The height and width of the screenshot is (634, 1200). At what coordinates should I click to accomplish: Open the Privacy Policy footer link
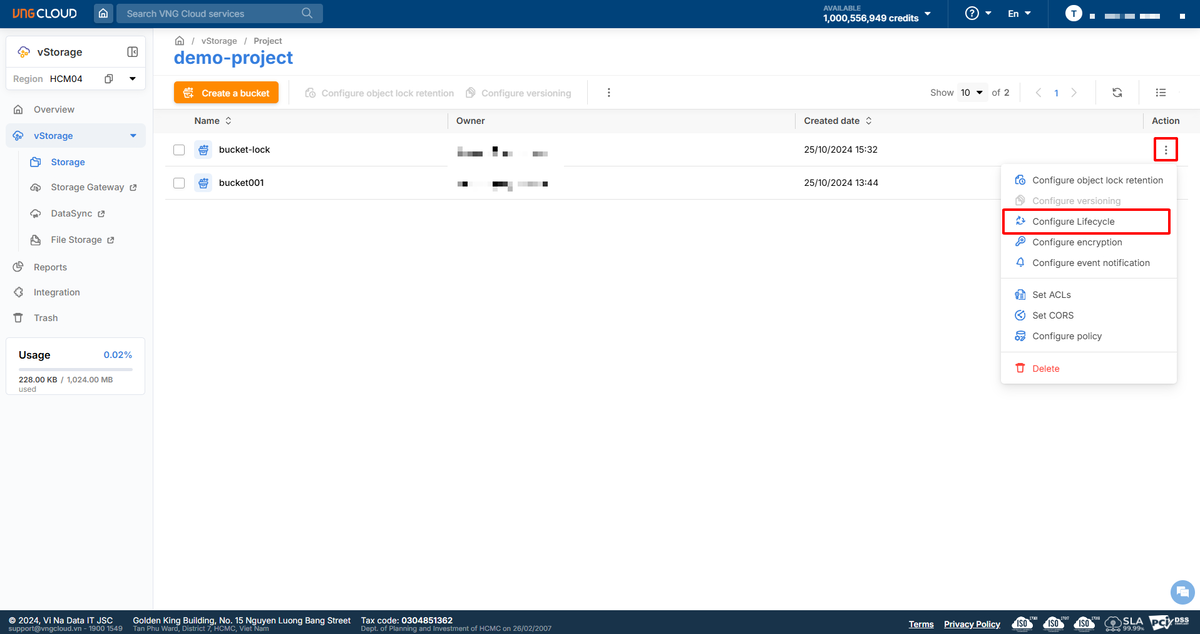[971, 624]
